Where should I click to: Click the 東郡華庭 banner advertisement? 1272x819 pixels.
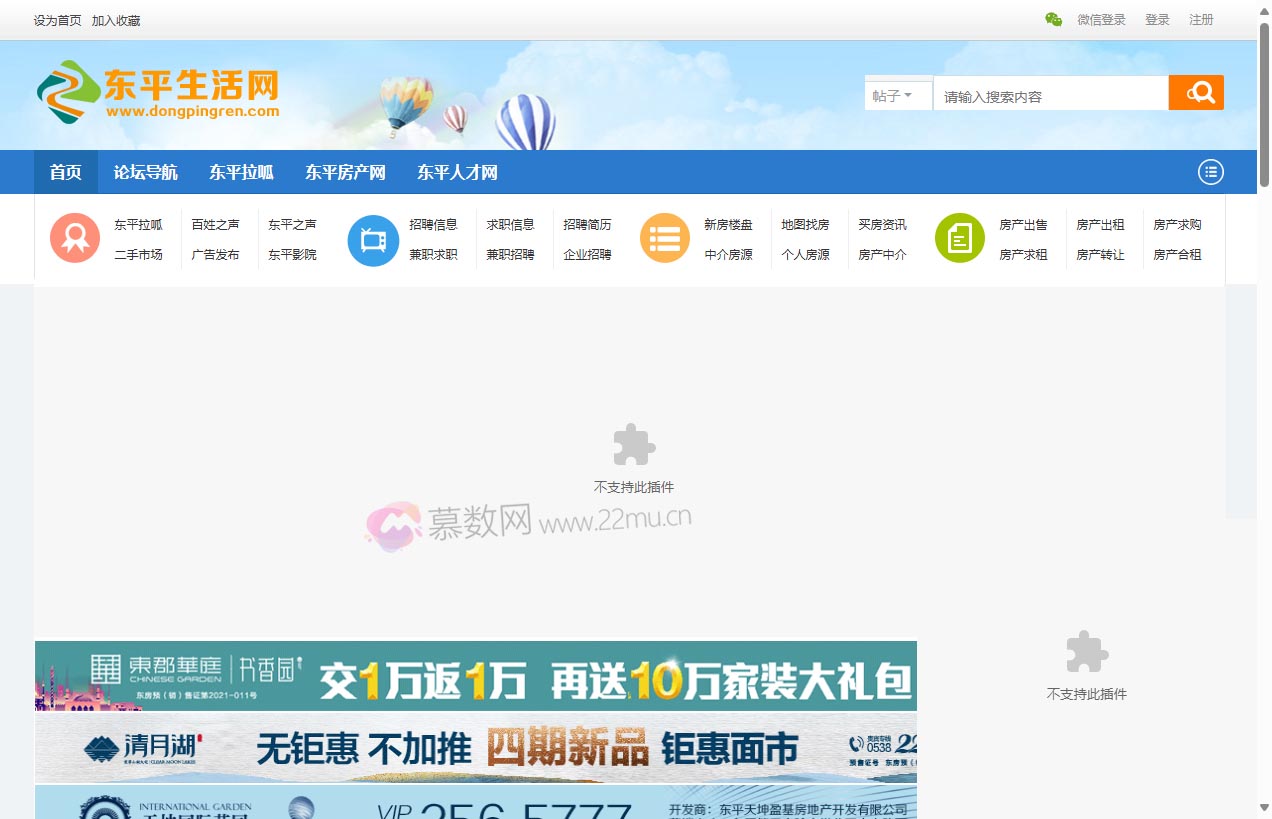pos(475,676)
